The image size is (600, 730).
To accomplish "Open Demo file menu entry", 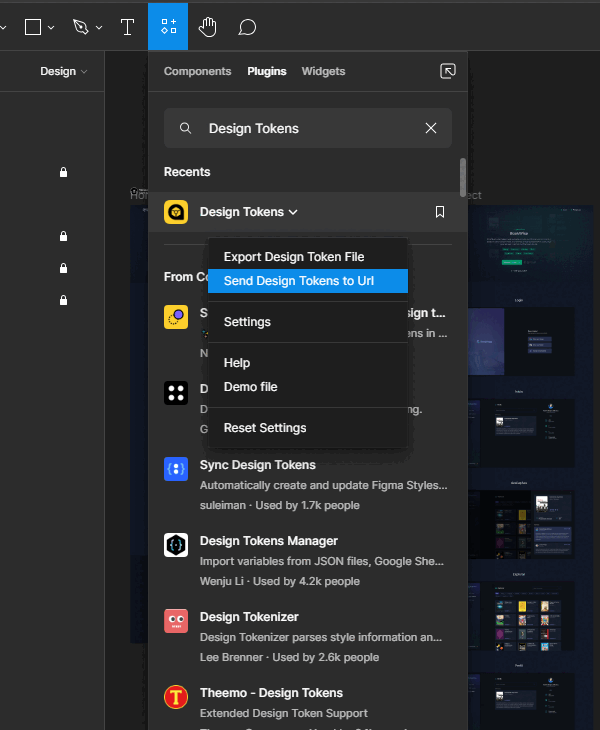I will coord(308,387).
